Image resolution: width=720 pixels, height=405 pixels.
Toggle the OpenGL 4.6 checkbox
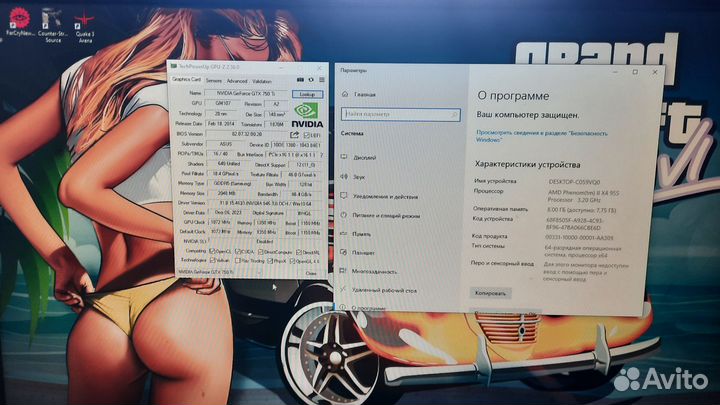click(x=292, y=261)
